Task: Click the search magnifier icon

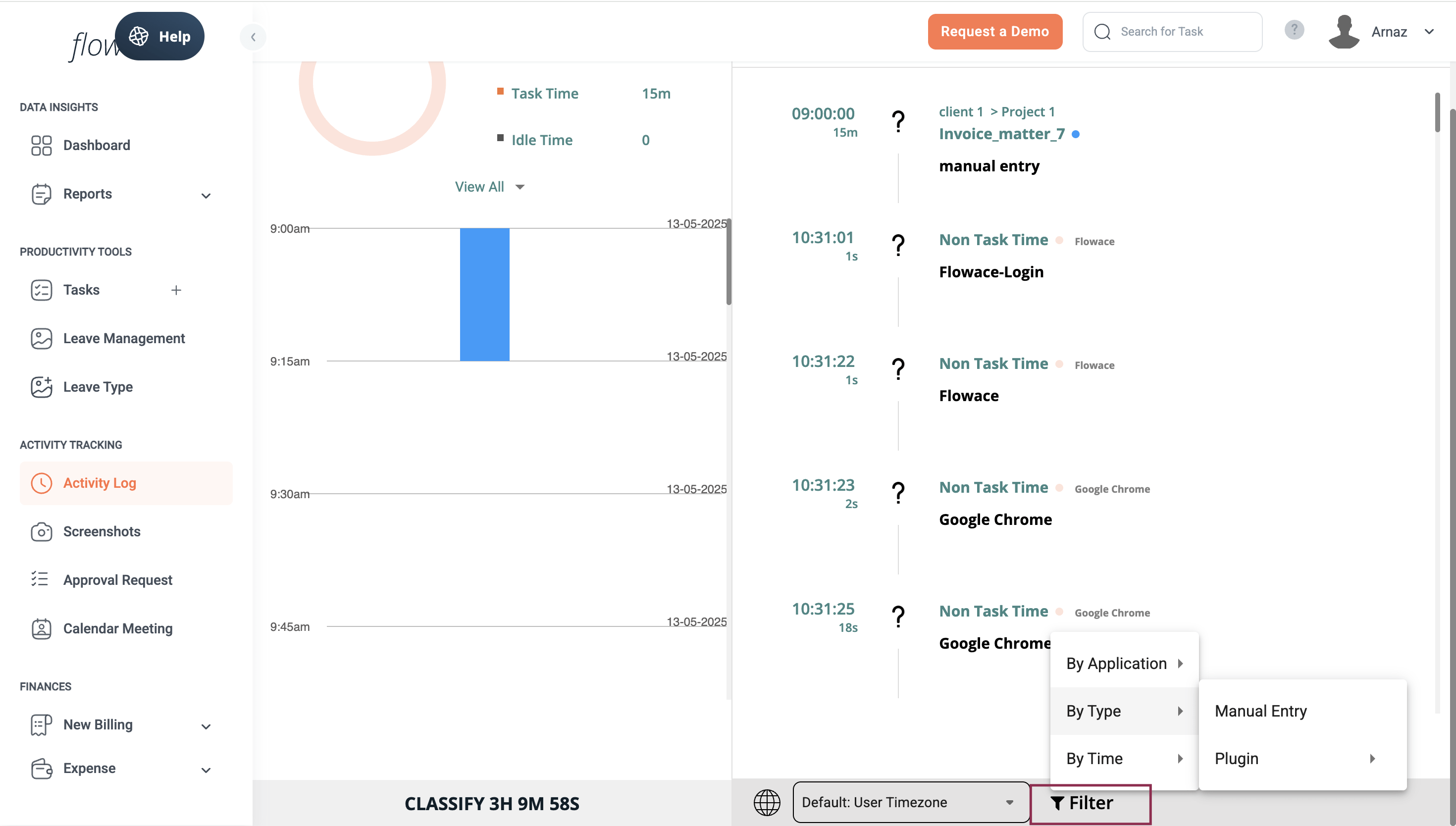Action: click(x=1102, y=32)
